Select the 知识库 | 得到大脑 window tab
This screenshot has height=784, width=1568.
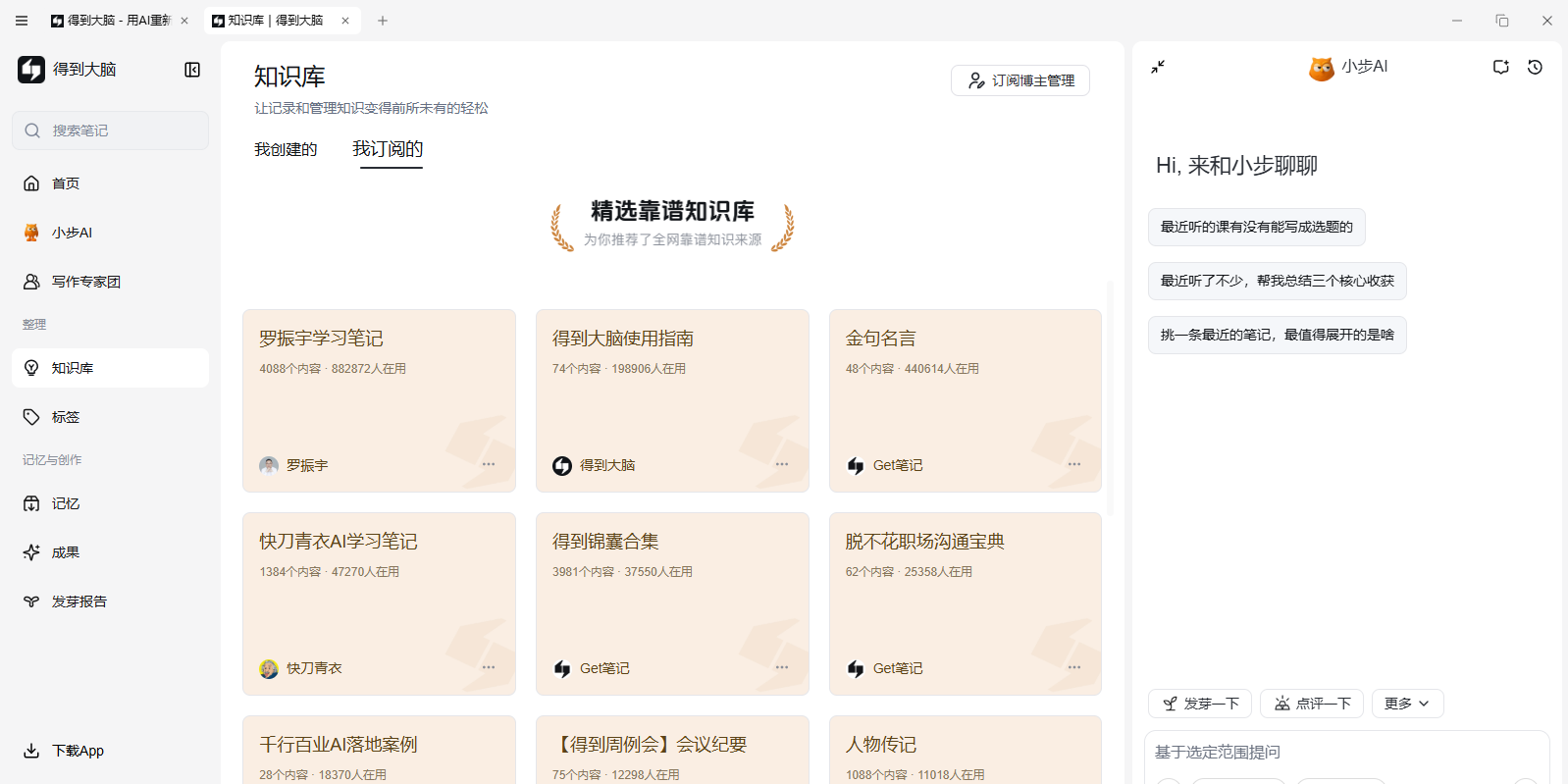(283, 21)
